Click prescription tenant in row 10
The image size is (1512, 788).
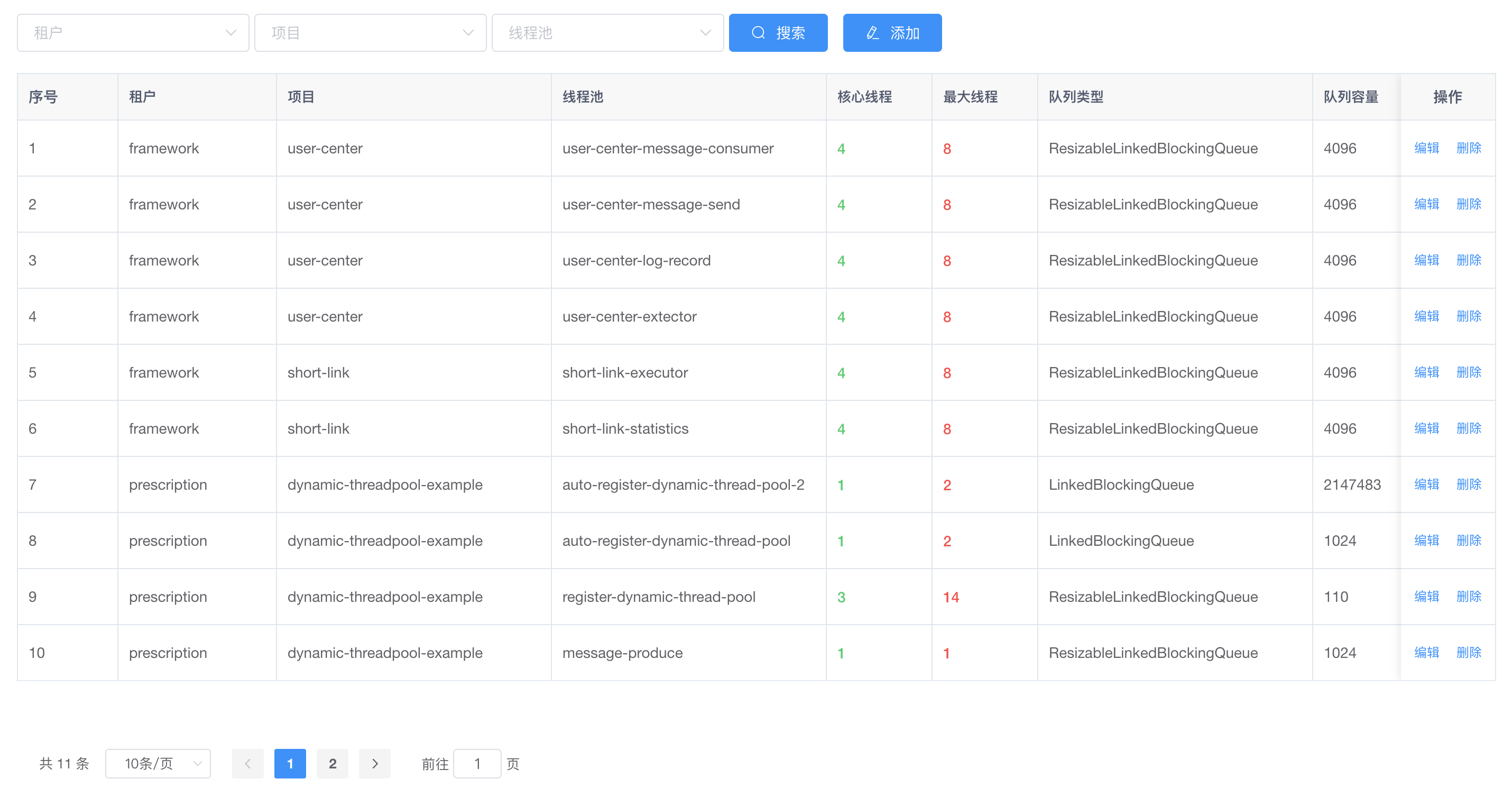click(168, 653)
